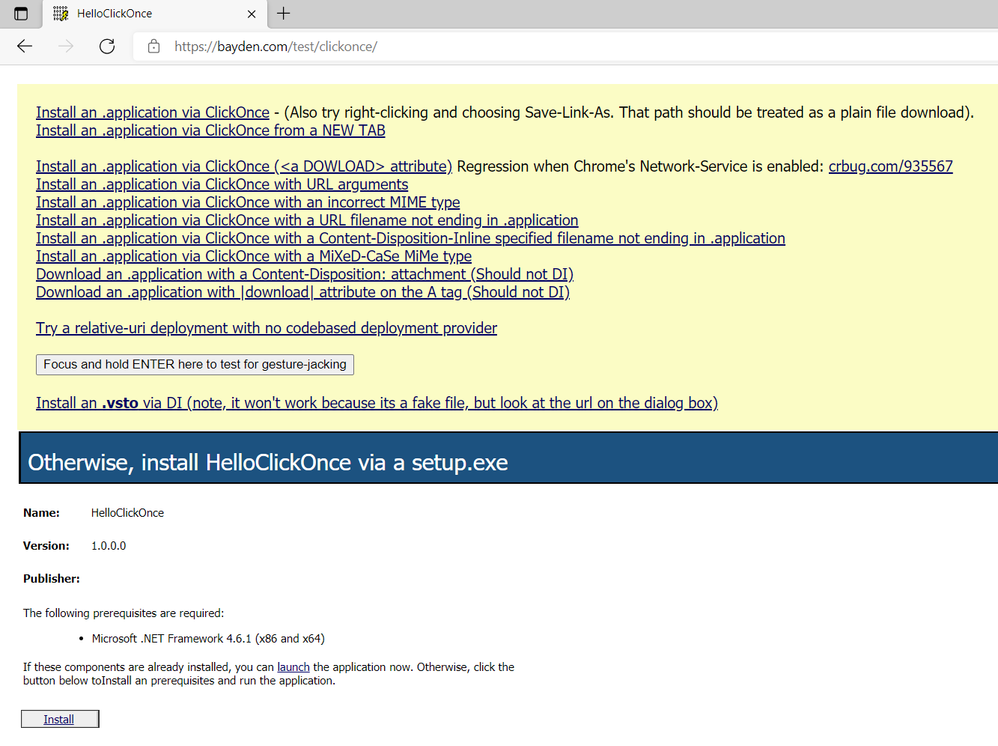Click the Install button

coord(60,719)
